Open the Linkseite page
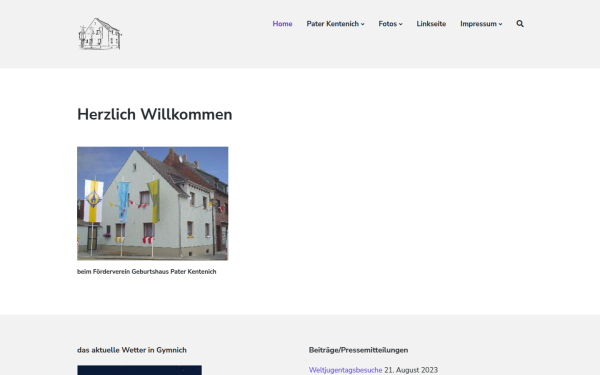The image size is (600, 375). [x=431, y=24]
